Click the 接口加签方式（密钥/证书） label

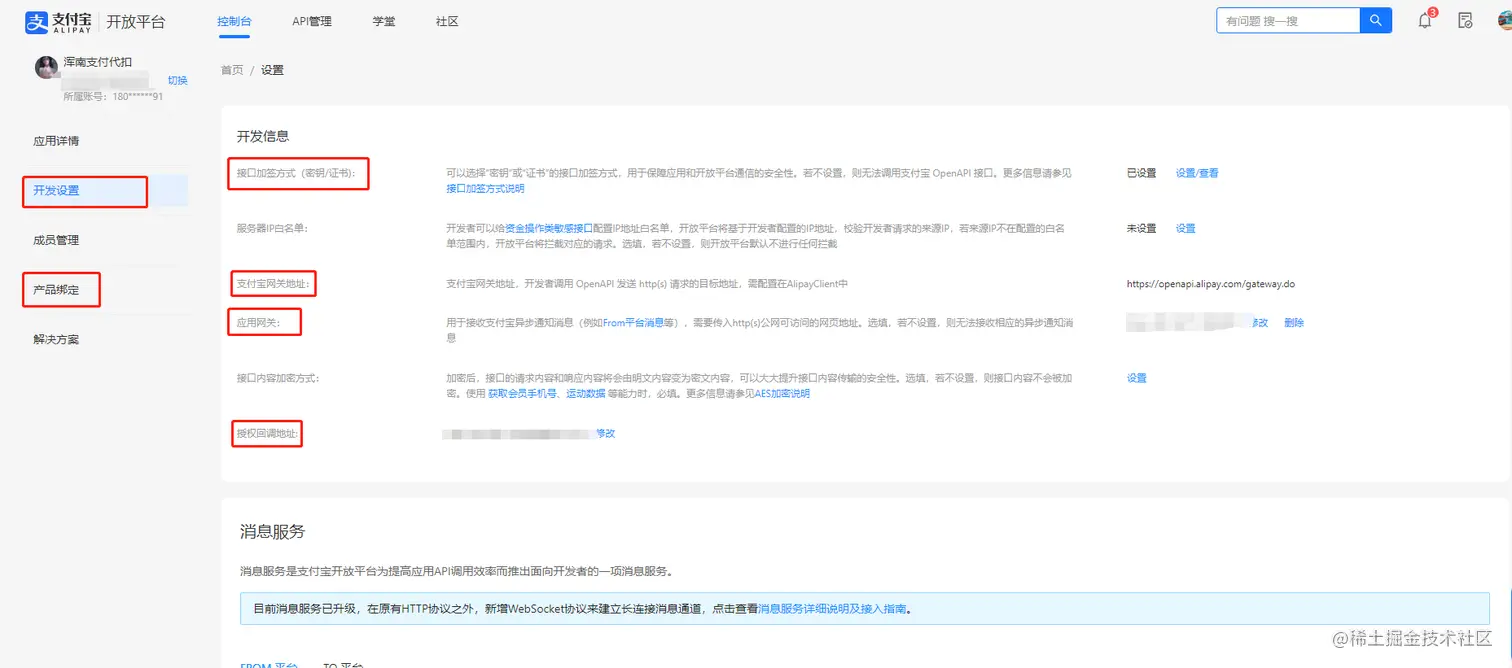(296, 173)
